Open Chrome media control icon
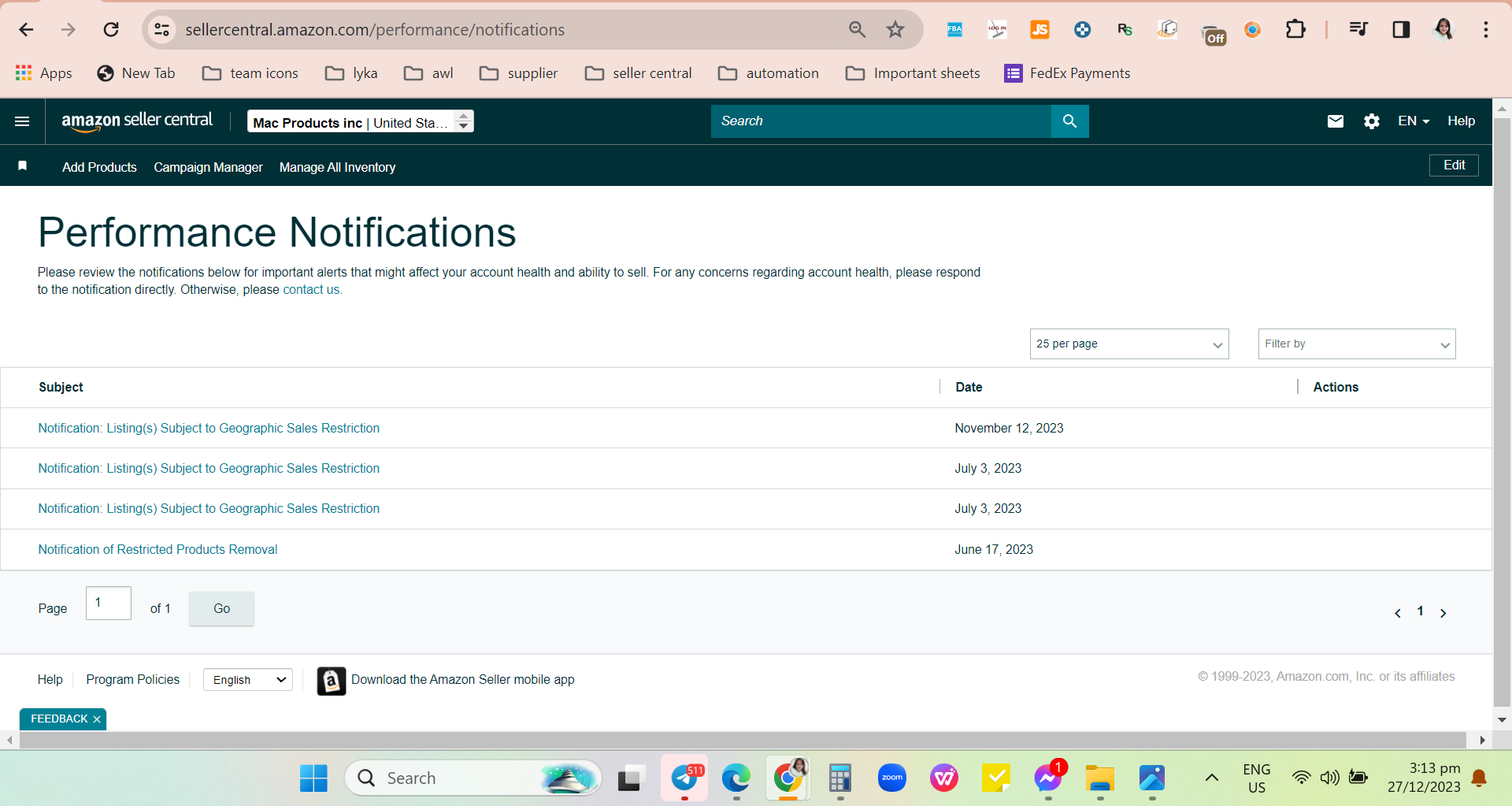This screenshot has width=1512, height=806. point(1358,29)
